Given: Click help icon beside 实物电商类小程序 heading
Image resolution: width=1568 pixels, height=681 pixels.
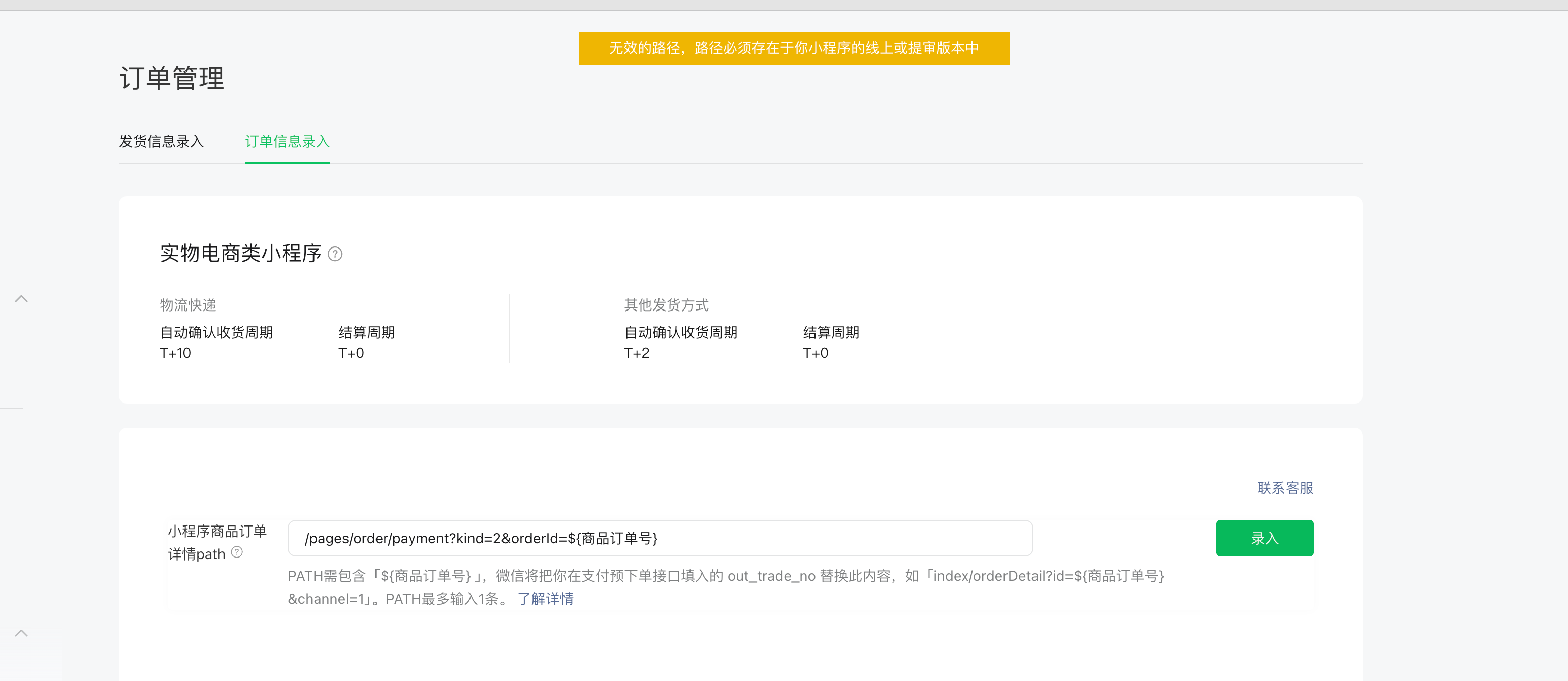Looking at the screenshot, I should 335,254.
